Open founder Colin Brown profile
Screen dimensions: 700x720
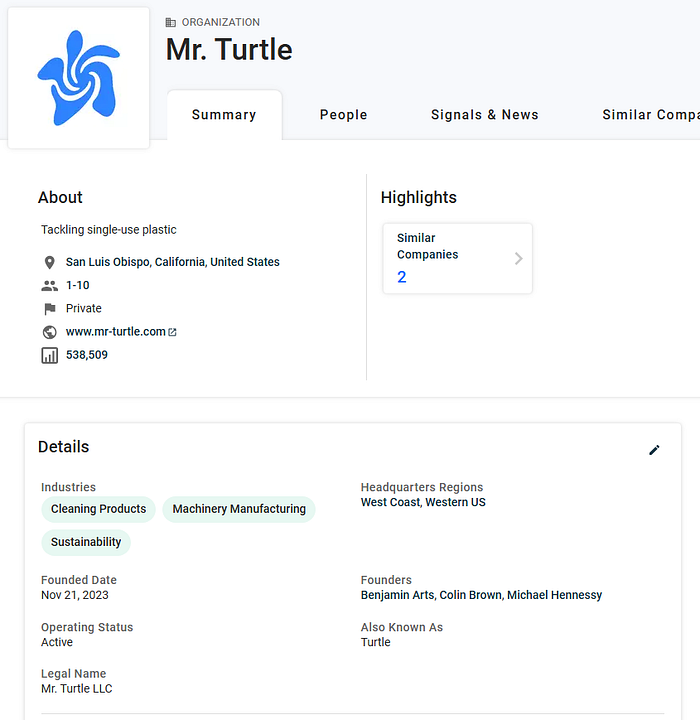[x=470, y=595]
